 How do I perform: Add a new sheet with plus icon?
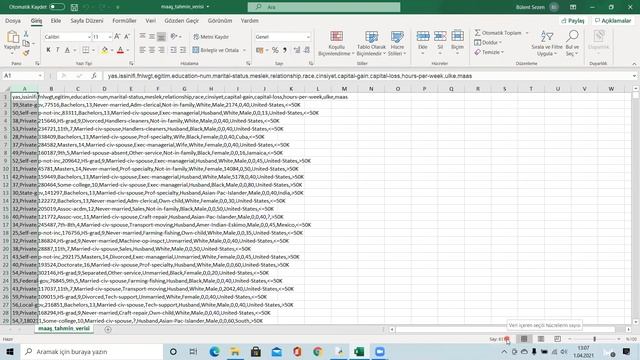point(108,329)
